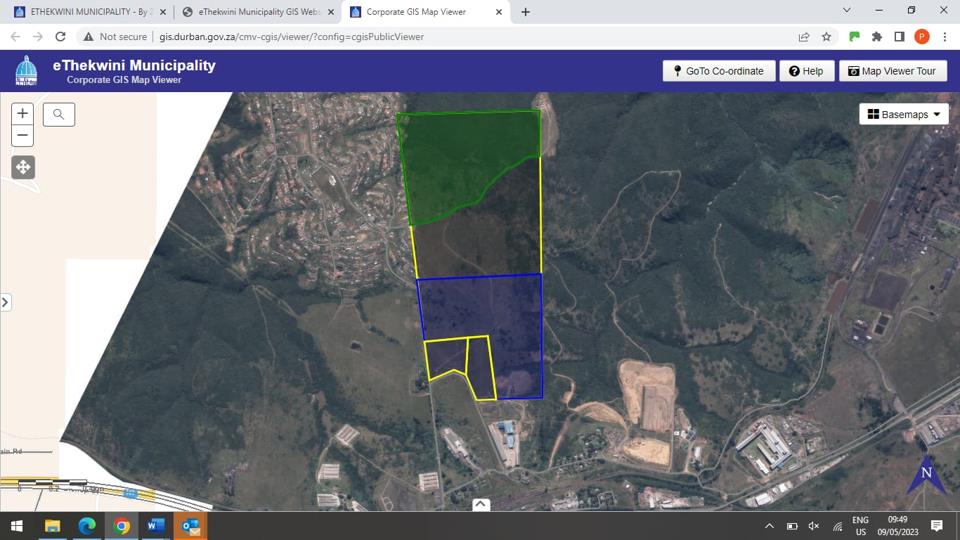Viewport: 960px width, 540px height.
Task: Close the eThekwini Municipality GIS Web tab
Action: click(331, 12)
